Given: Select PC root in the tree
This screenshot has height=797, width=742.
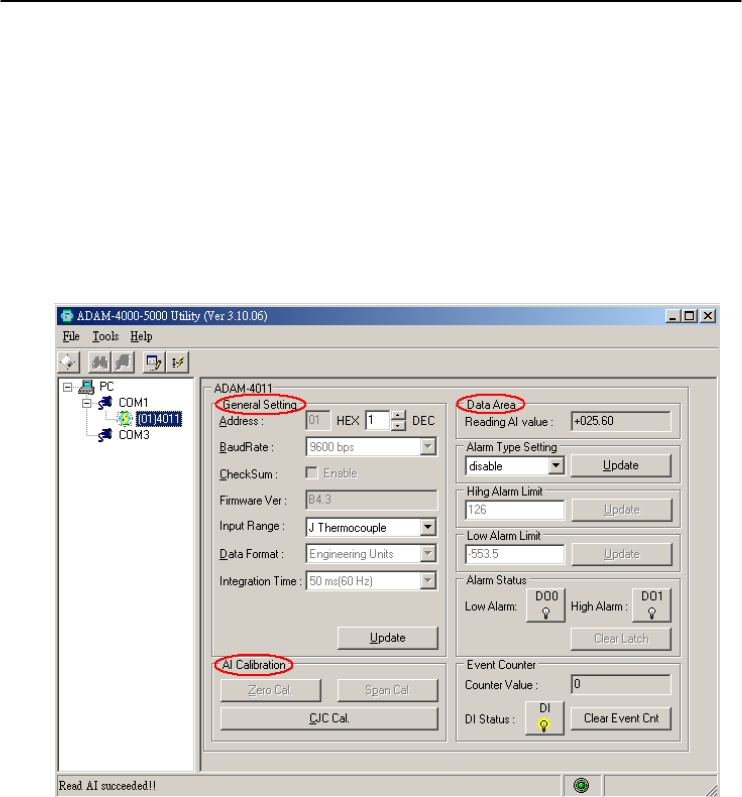Looking at the screenshot, I should (x=106, y=386).
